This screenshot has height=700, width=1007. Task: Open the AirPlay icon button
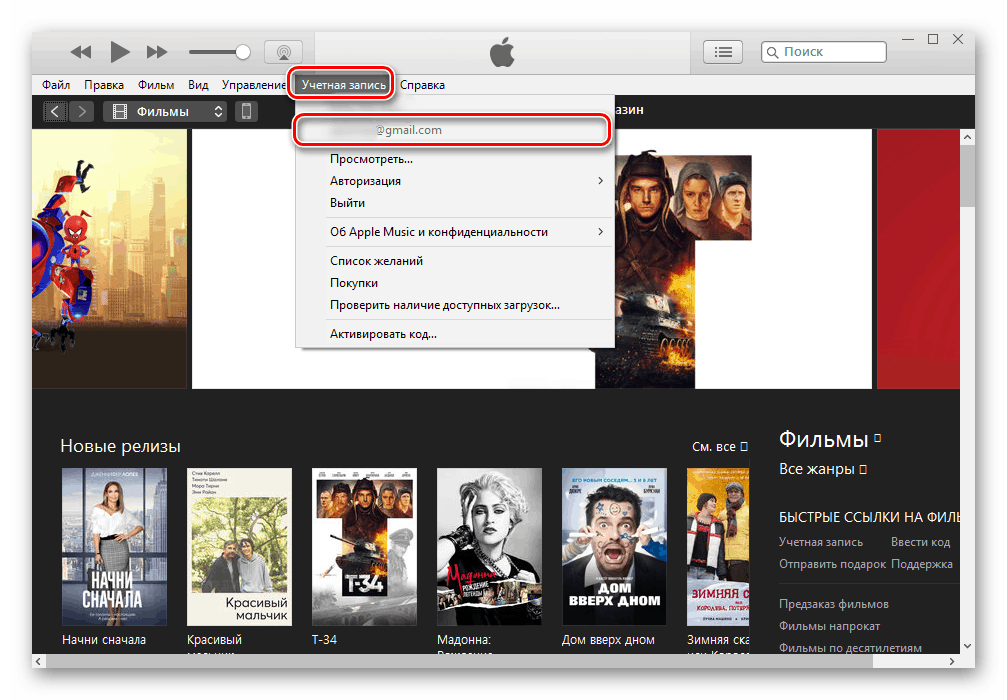(x=283, y=52)
